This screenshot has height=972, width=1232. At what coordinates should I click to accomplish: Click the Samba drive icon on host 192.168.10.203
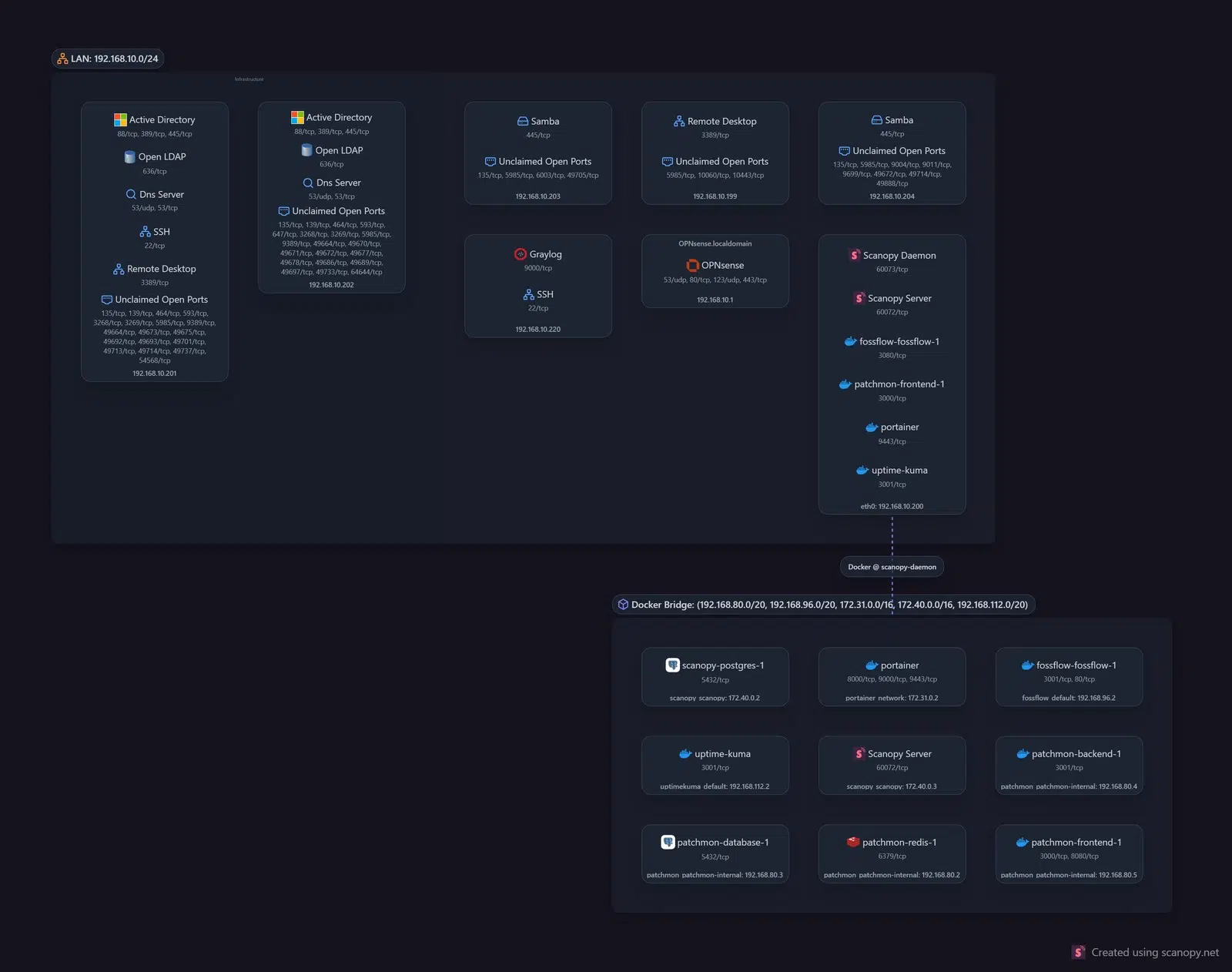click(523, 121)
